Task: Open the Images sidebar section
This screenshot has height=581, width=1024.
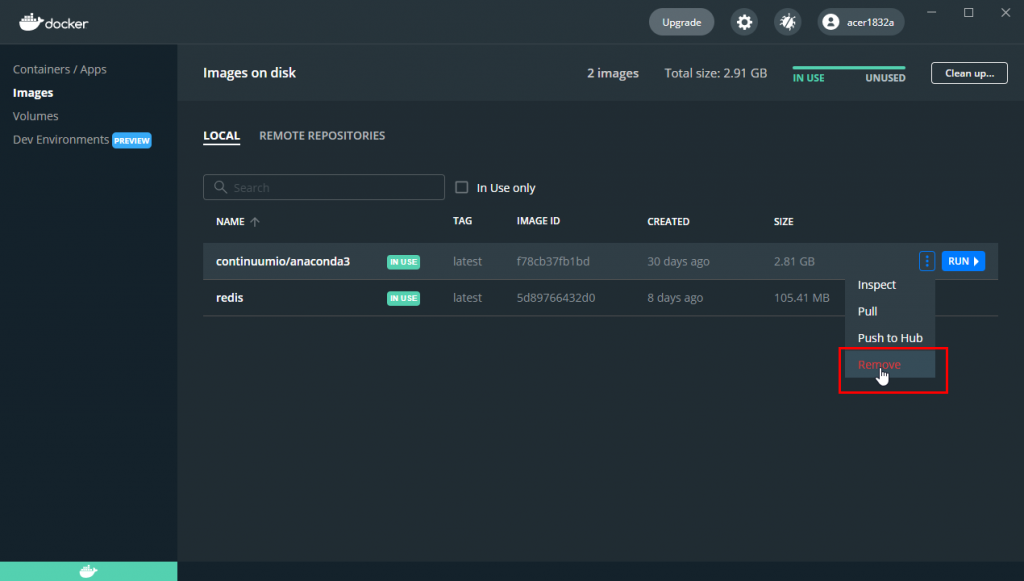Action: (x=33, y=93)
